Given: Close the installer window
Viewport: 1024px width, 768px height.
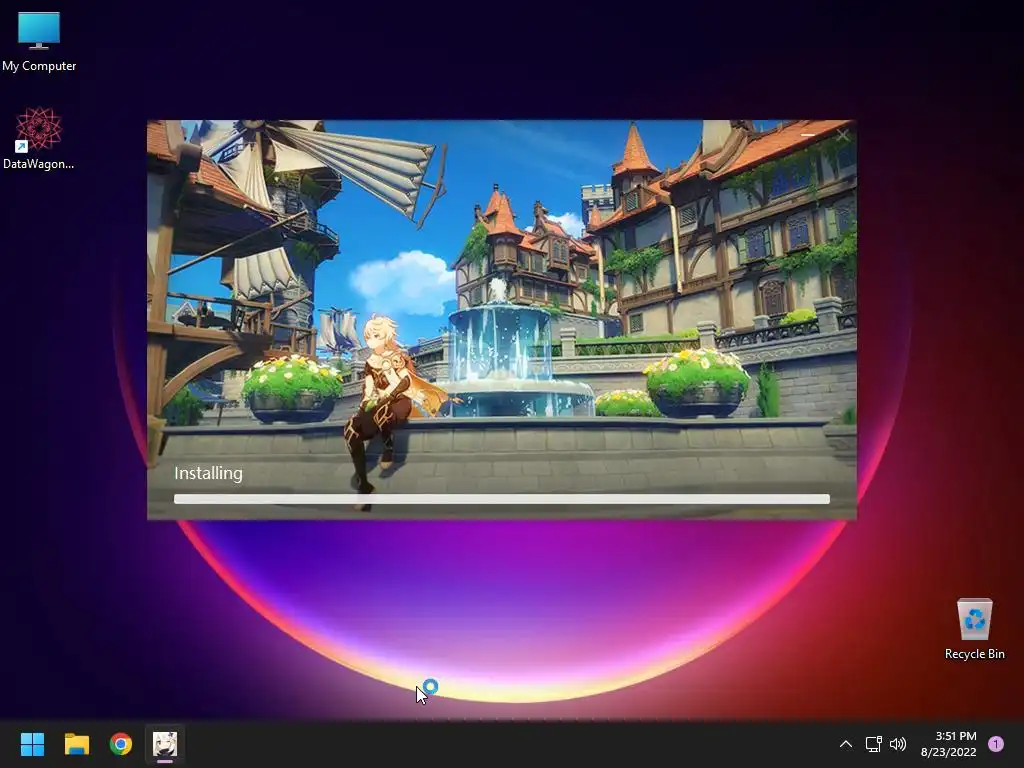Looking at the screenshot, I should (x=842, y=135).
